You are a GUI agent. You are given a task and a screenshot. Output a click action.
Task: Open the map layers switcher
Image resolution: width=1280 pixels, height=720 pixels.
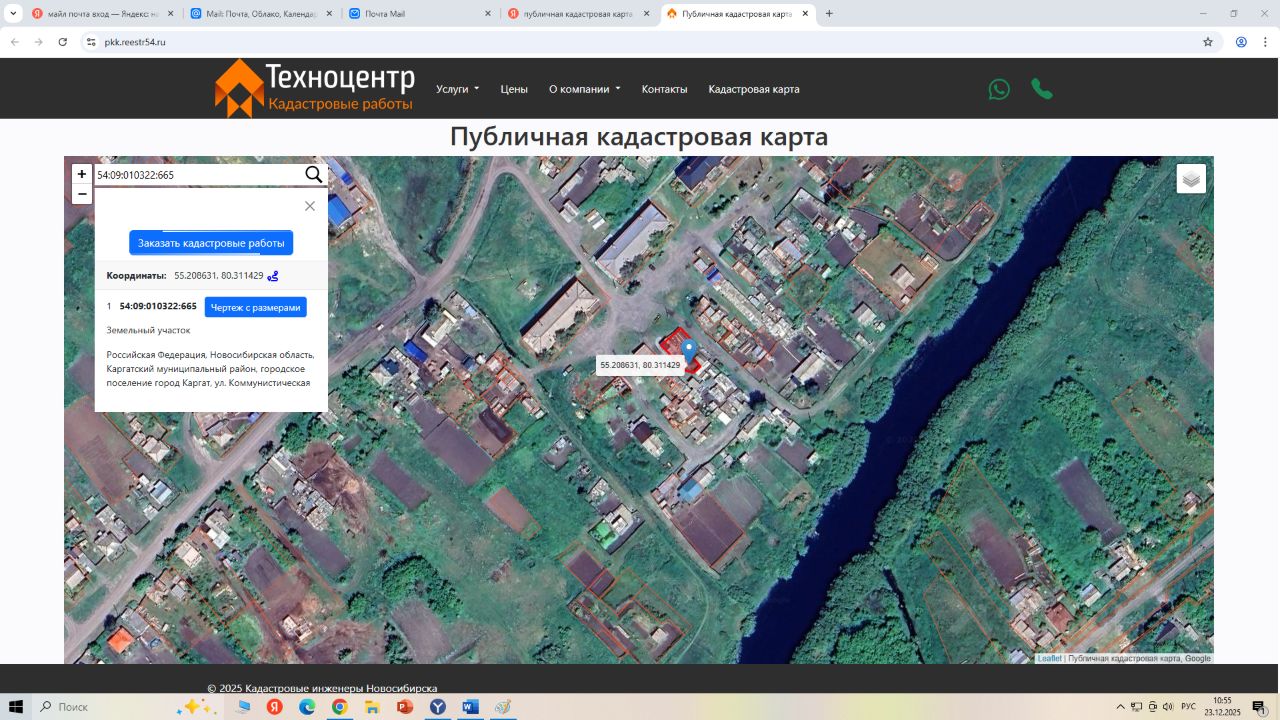tap(1190, 179)
